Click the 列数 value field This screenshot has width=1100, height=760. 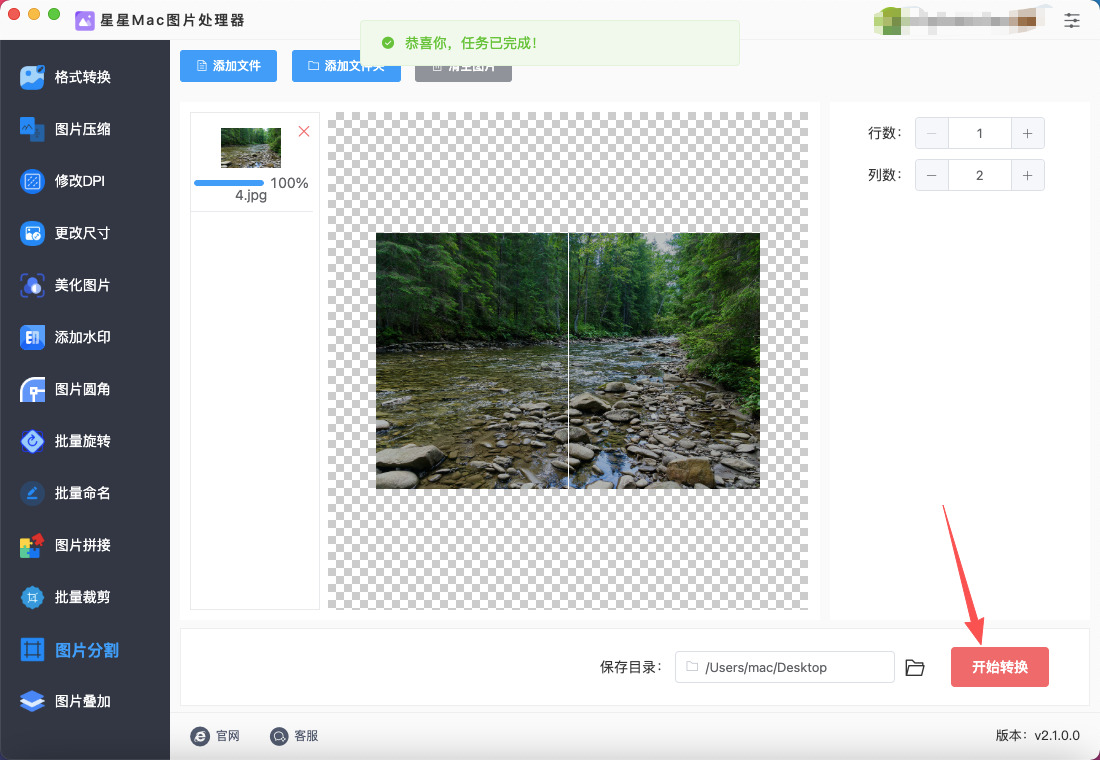tap(980, 175)
